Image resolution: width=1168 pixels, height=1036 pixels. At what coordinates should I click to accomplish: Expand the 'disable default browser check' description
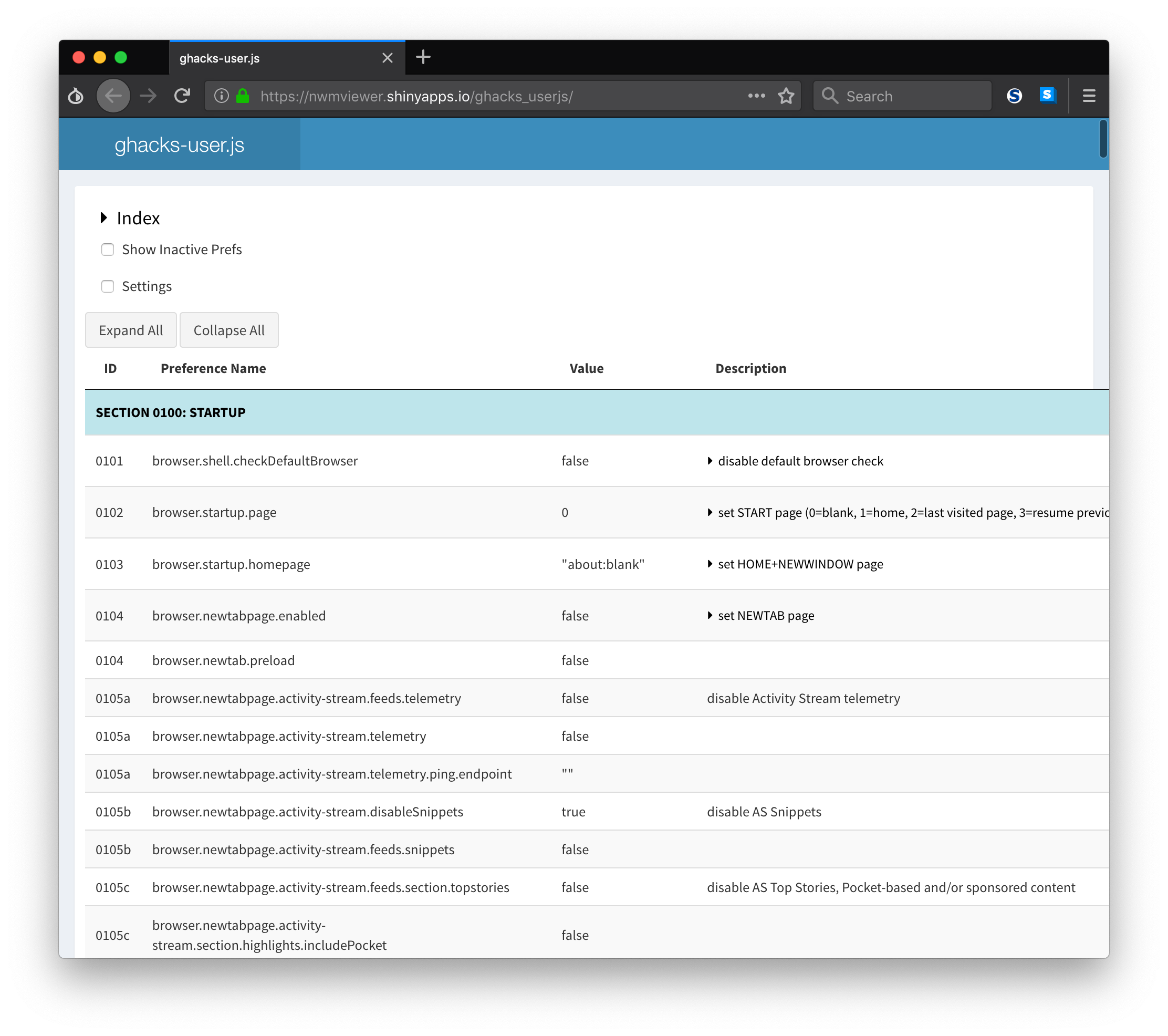[710, 461]
